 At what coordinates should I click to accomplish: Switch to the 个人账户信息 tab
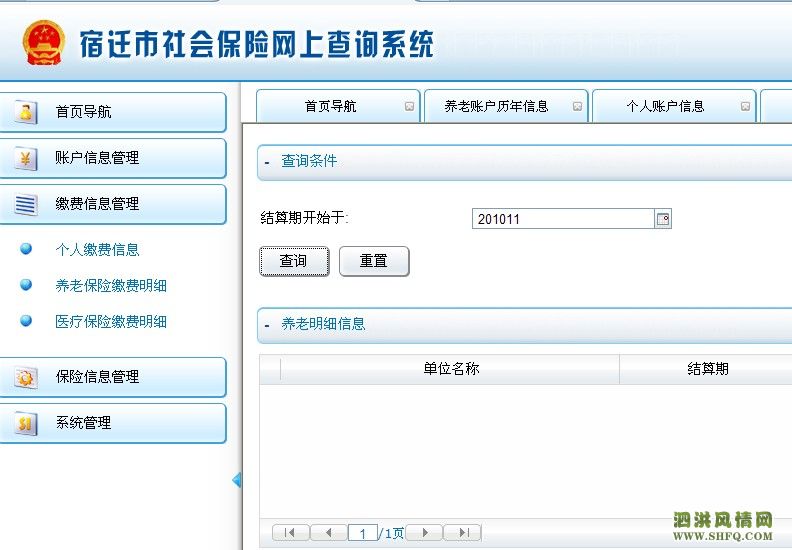coord(674,106)
